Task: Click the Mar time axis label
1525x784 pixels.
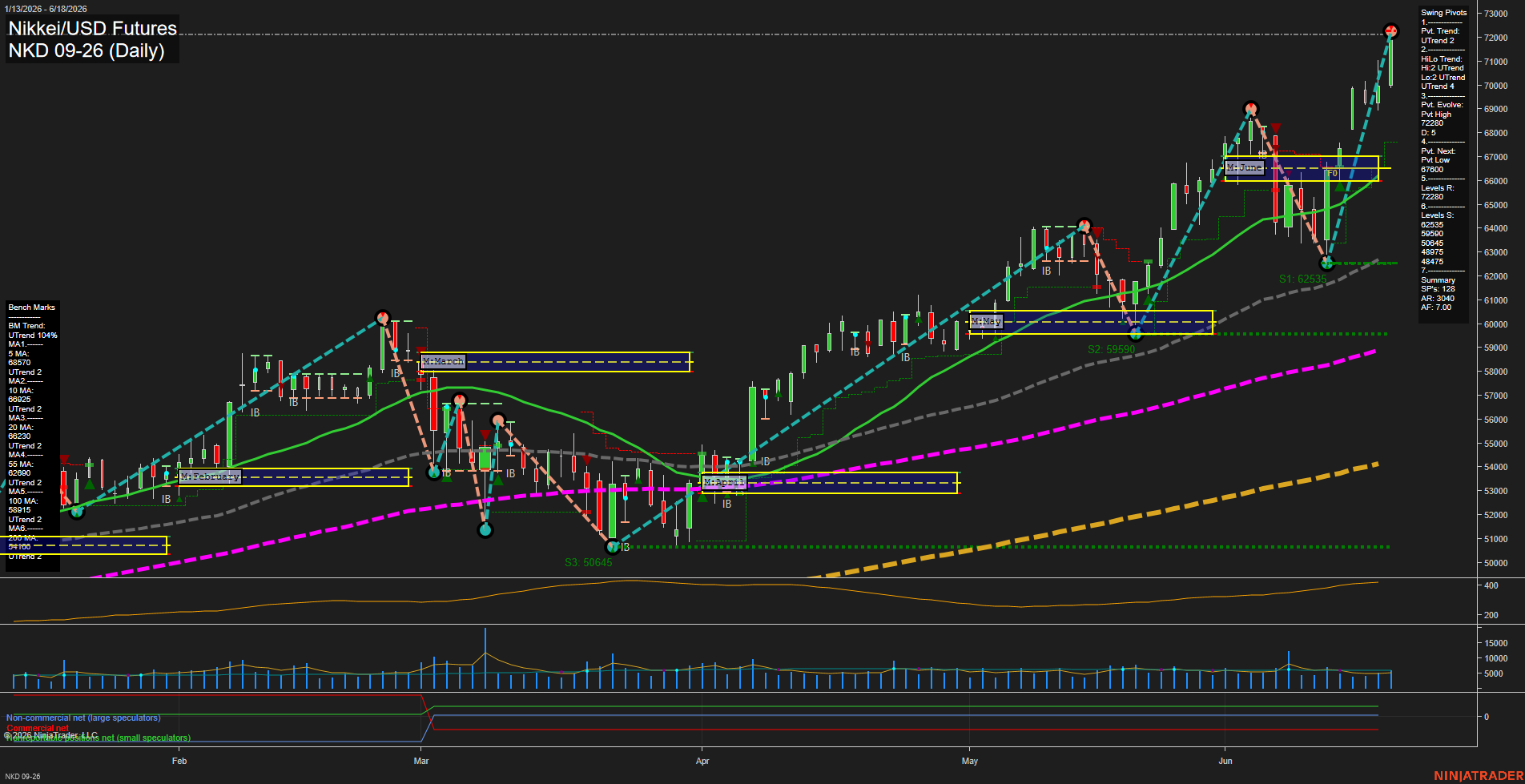Action: pos(421,762)
